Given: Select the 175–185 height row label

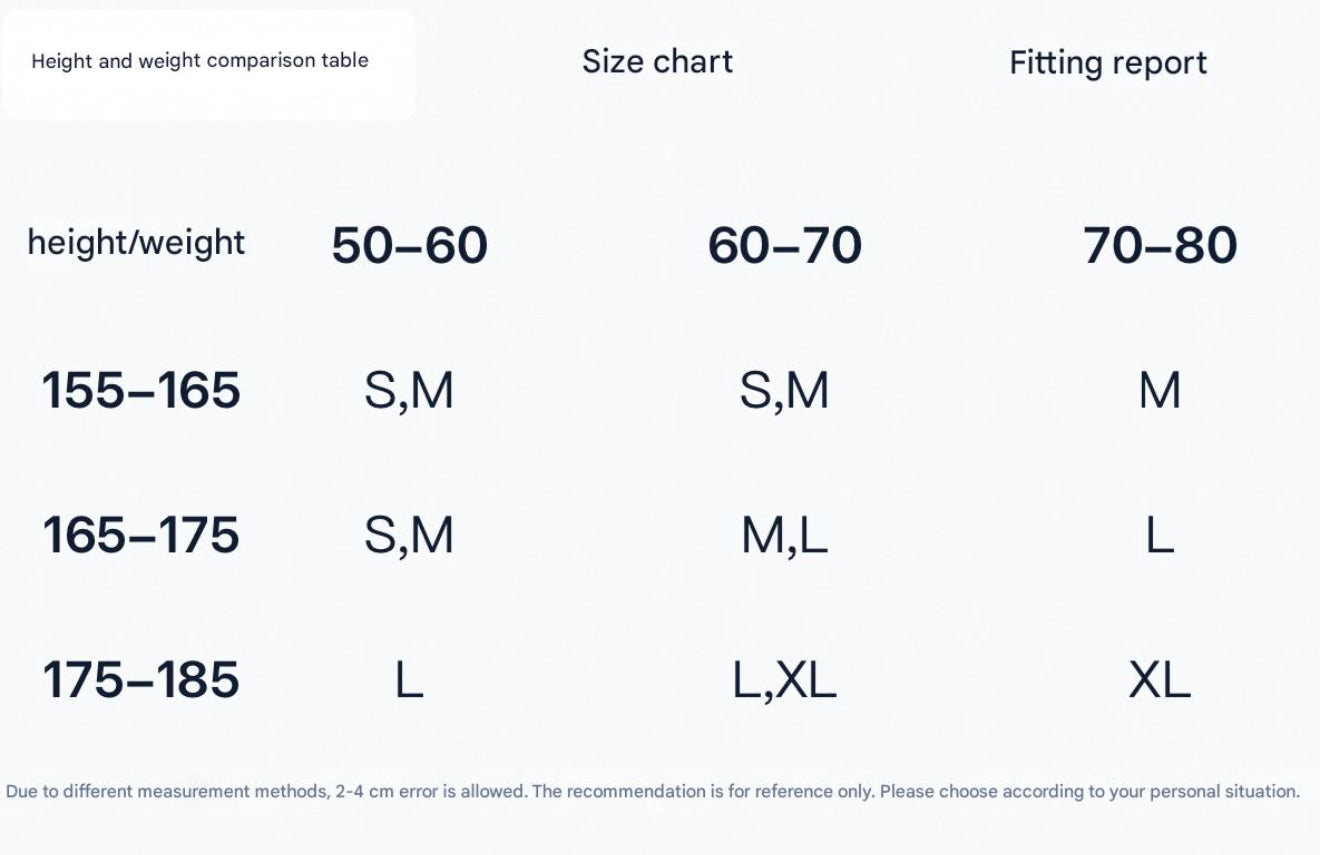Looking at the screenshot, I should point(141,680).
